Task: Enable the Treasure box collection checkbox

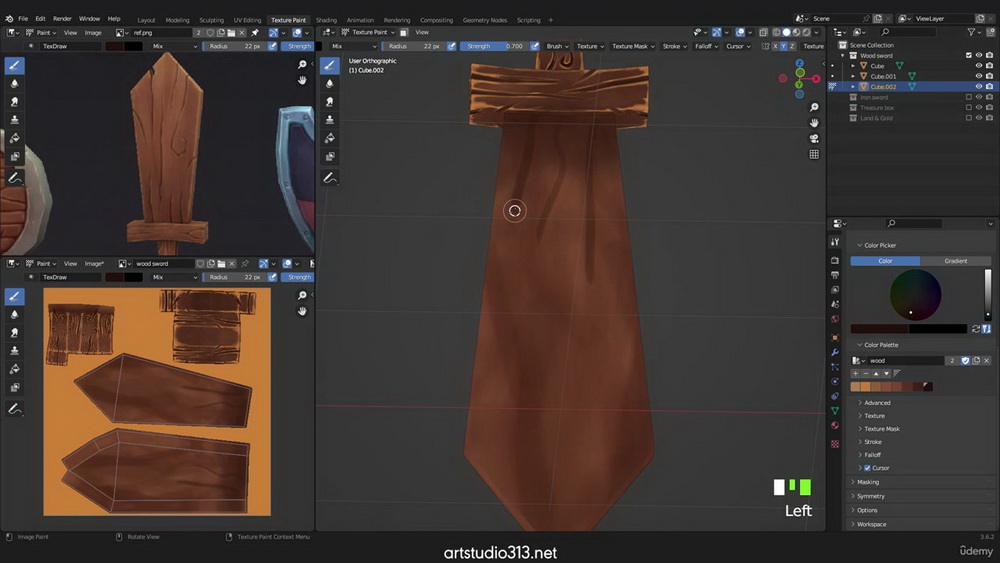Action: 969,108
